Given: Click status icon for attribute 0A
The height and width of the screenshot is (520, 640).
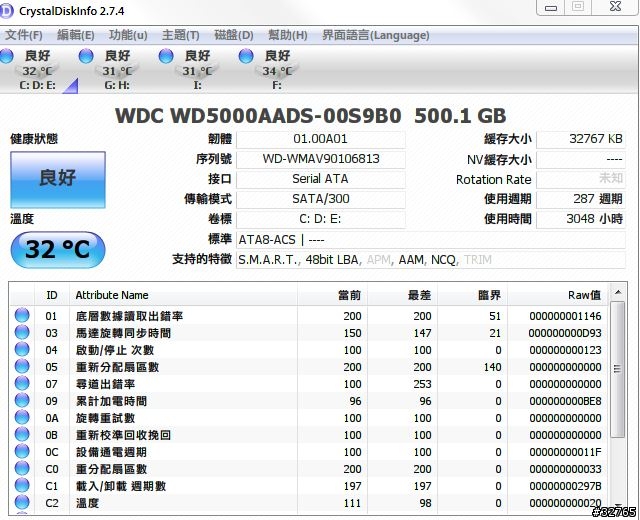Looking at the screenshot, I should (x=22, y=418).
